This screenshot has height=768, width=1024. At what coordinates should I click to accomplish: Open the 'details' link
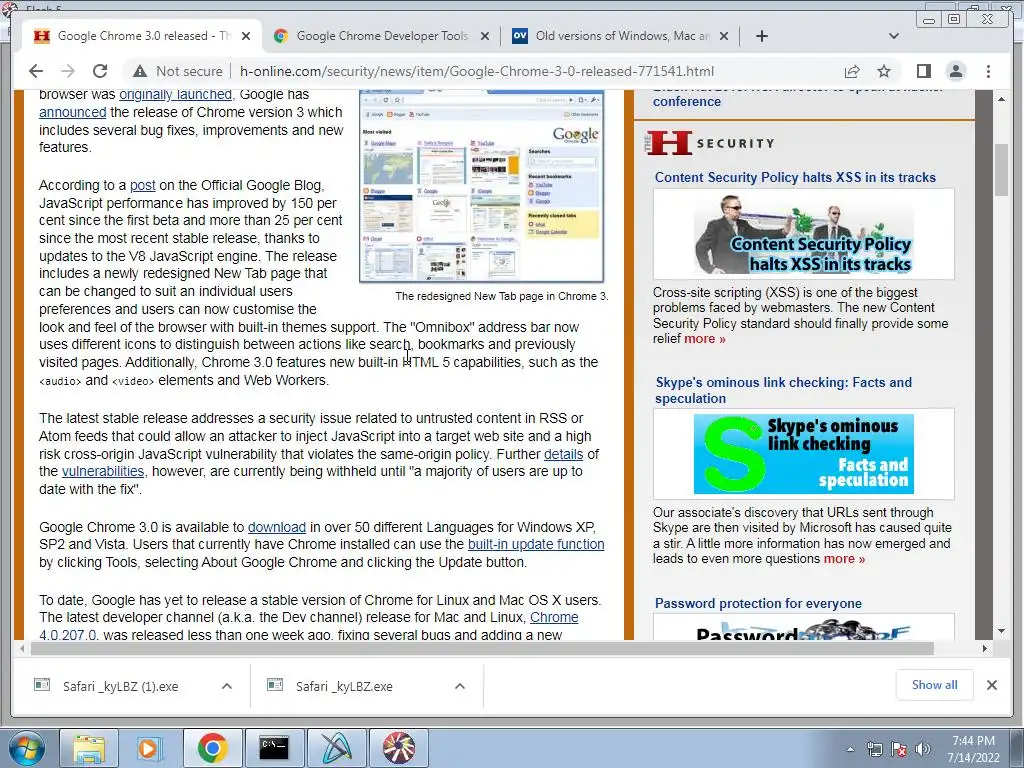pyautogui.click(x=564, y=454)
